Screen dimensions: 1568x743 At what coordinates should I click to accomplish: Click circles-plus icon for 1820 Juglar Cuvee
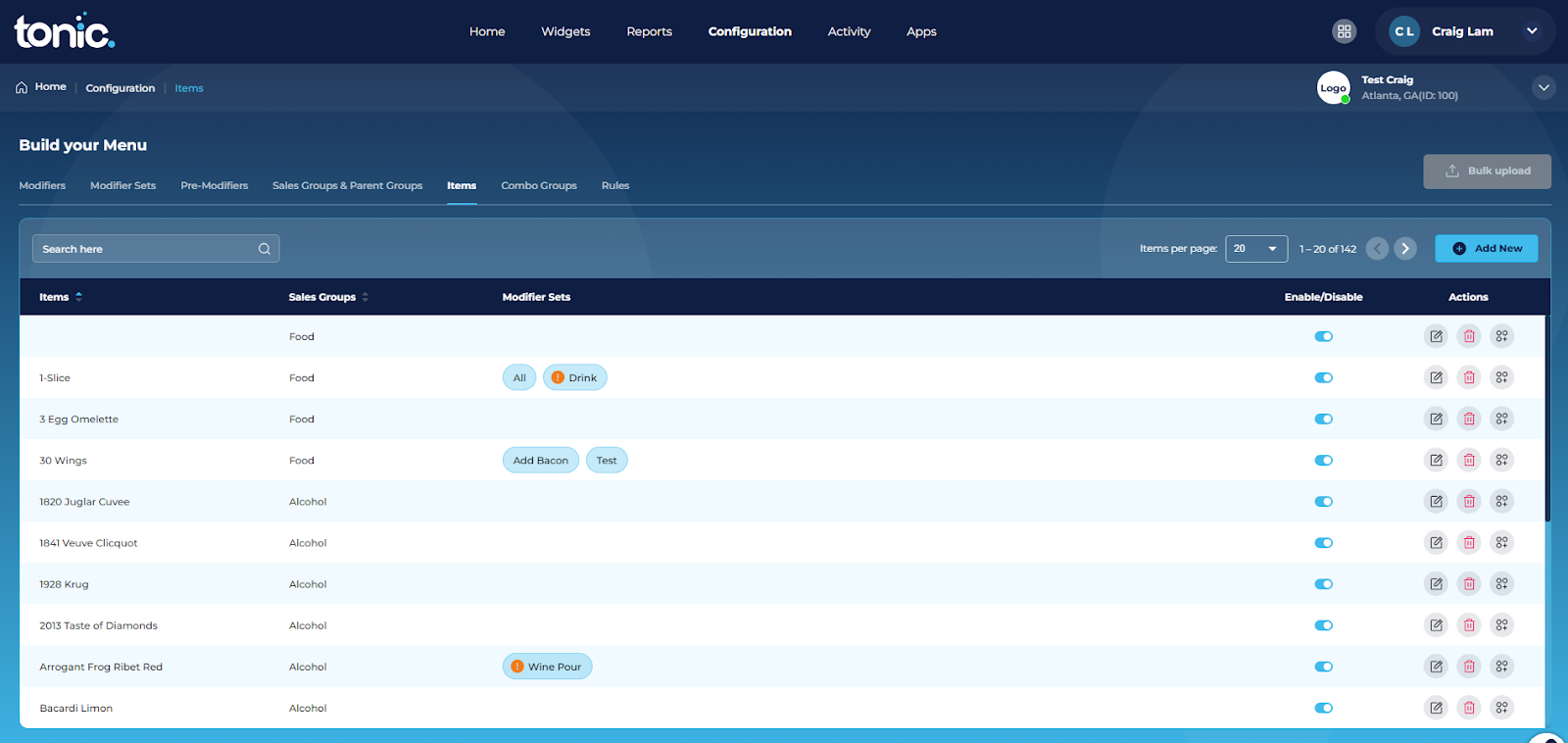point(1501,501)
